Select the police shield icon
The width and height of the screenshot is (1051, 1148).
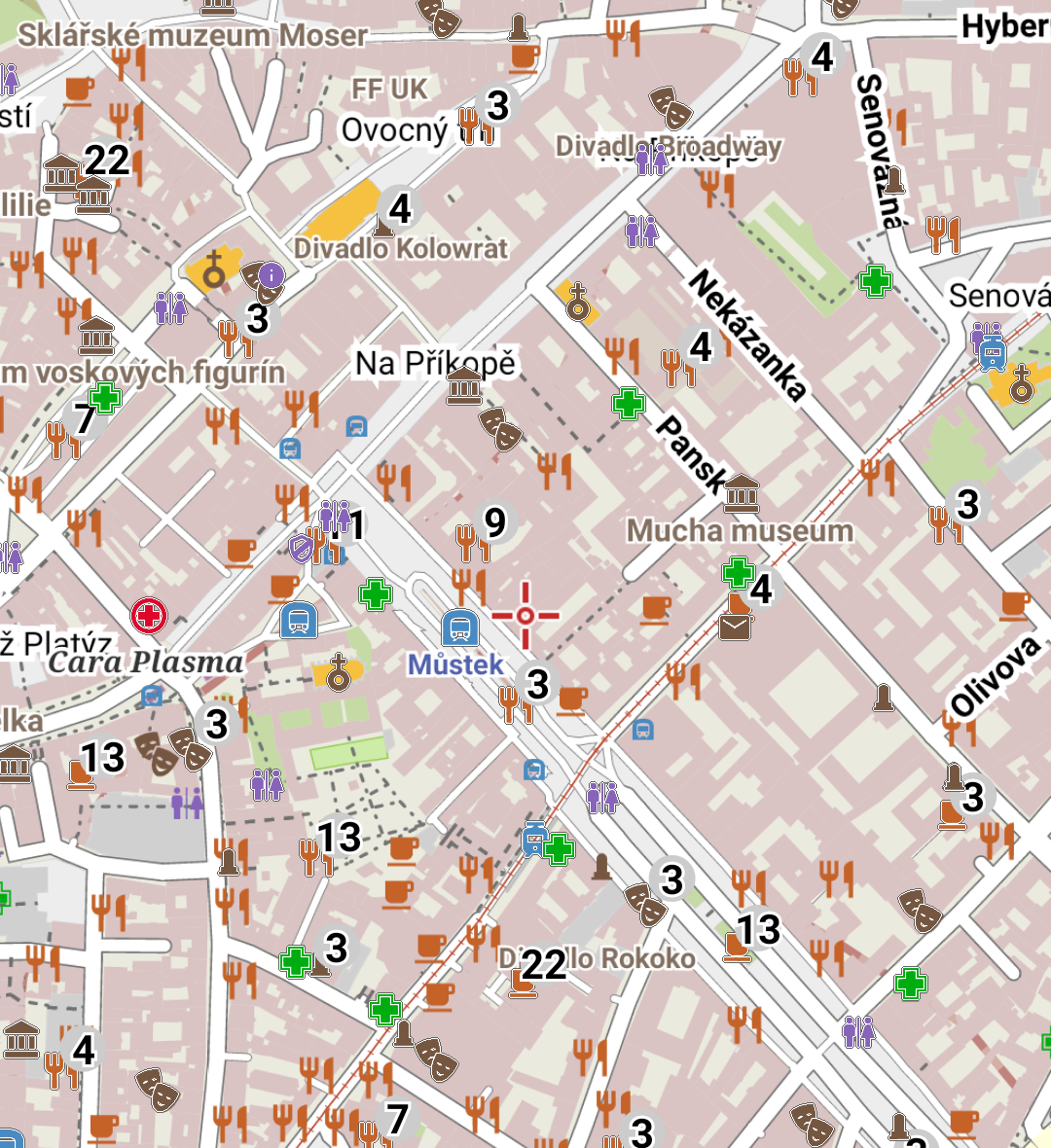click(303, 549)
